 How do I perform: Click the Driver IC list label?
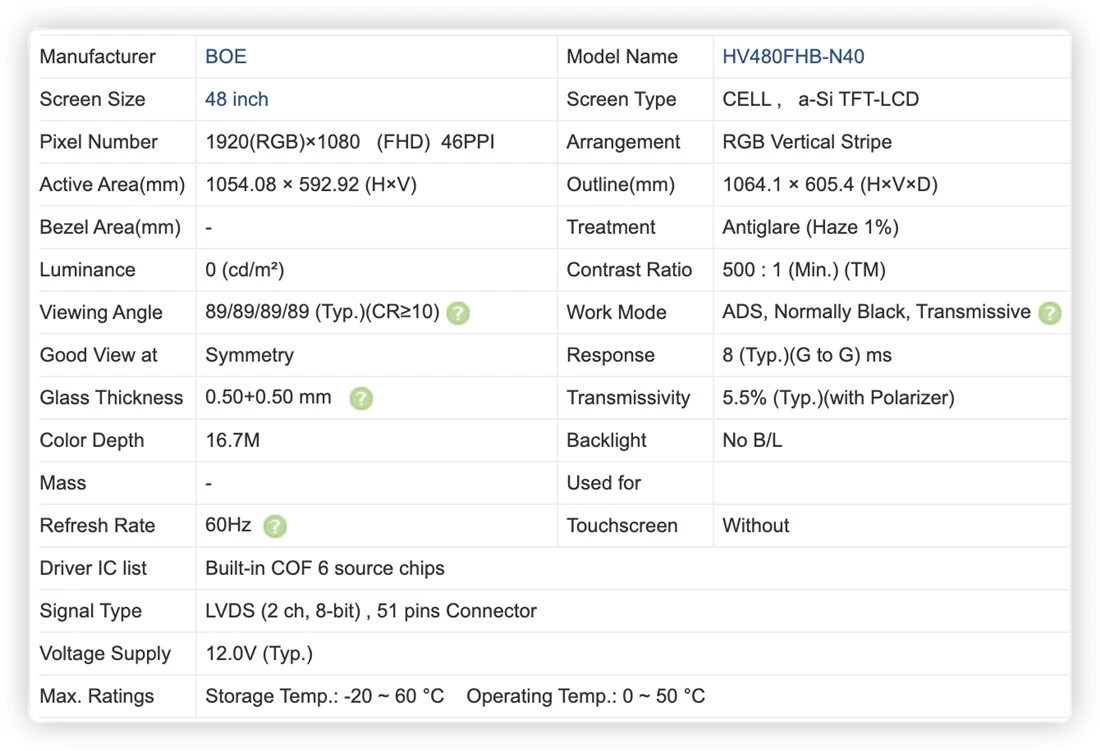tap(93, 569)
